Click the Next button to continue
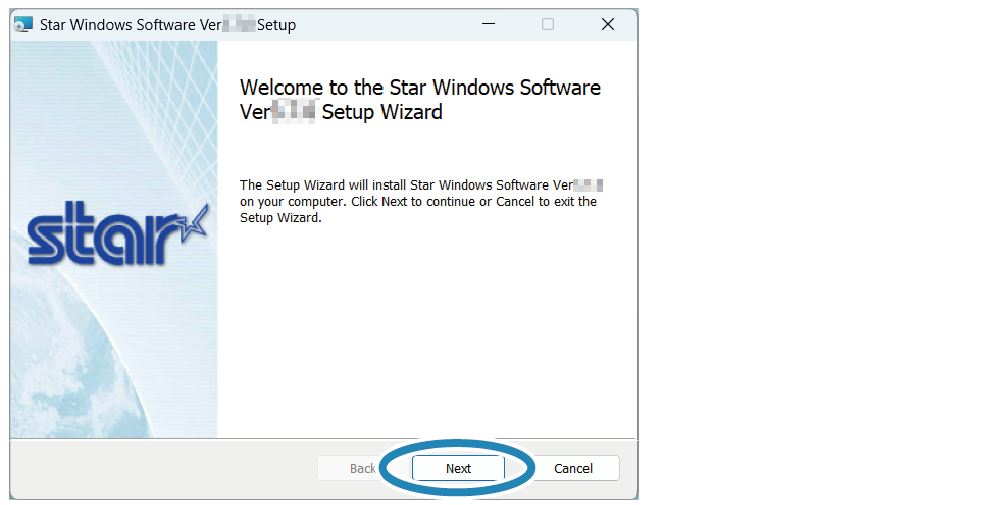Viewport: 1000px width, 505px height. (458, 468)
